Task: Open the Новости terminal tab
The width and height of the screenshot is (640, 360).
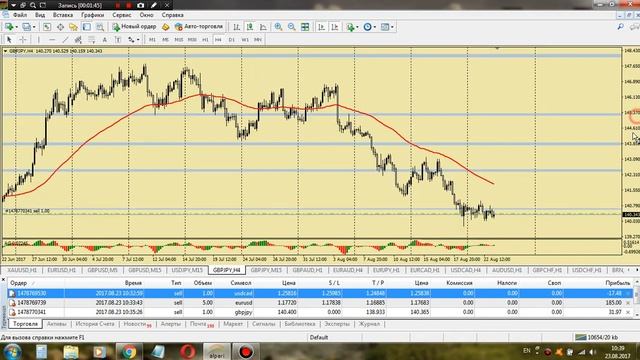Action: [x=137, y=324]
